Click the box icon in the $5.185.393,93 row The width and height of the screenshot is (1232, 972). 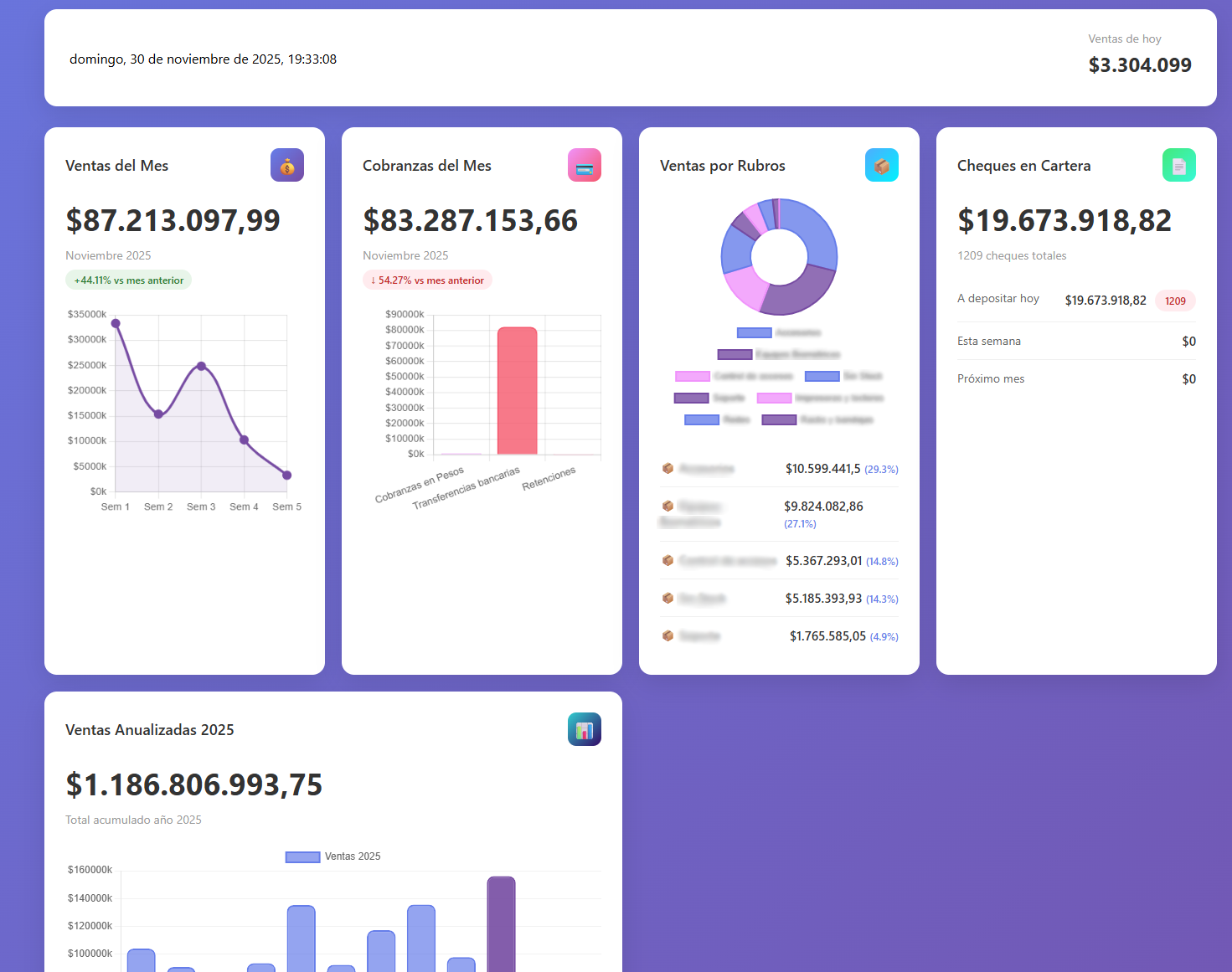668,599
